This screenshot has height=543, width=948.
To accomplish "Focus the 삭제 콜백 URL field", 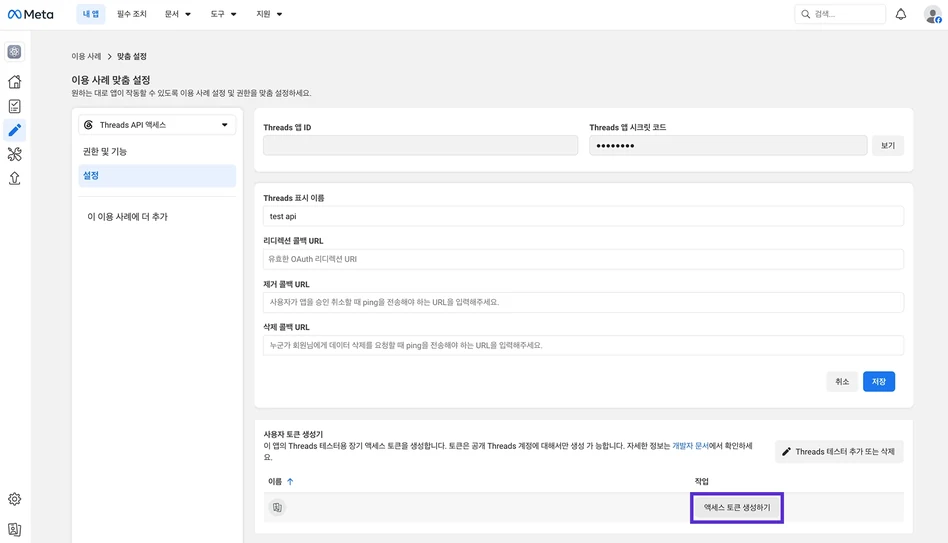I will point(583,345).
